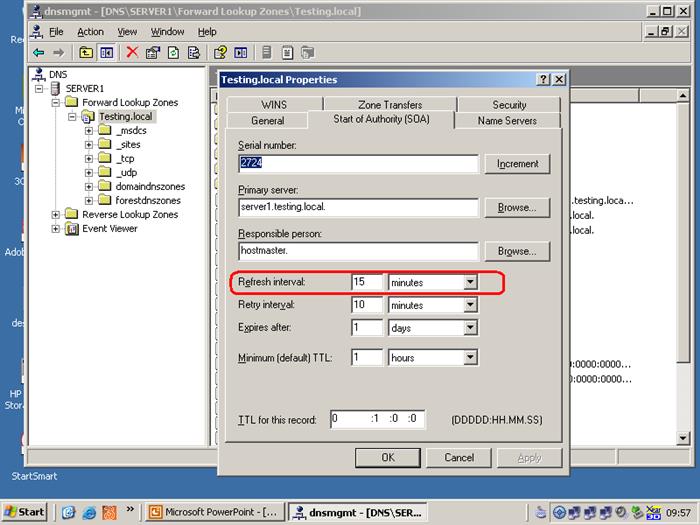This screenshot has height=525, width=700.
Task: Click the red X Delete icon
Action: pos(132,52)
